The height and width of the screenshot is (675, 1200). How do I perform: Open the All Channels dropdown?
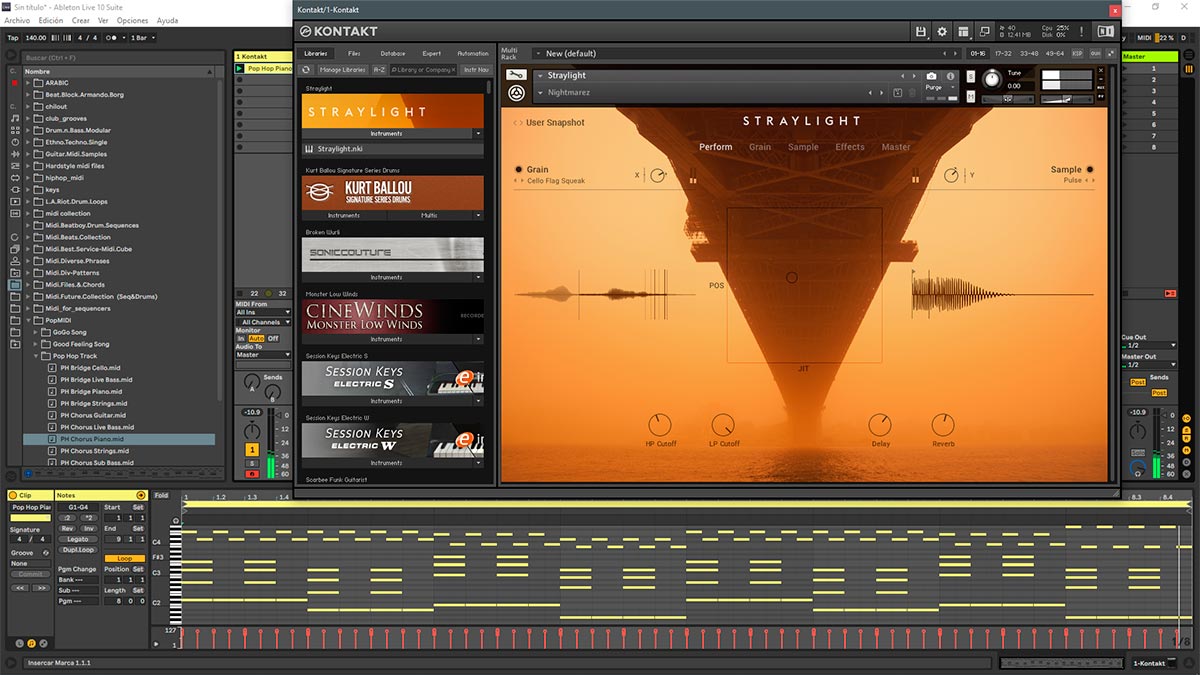coord(265,322)
